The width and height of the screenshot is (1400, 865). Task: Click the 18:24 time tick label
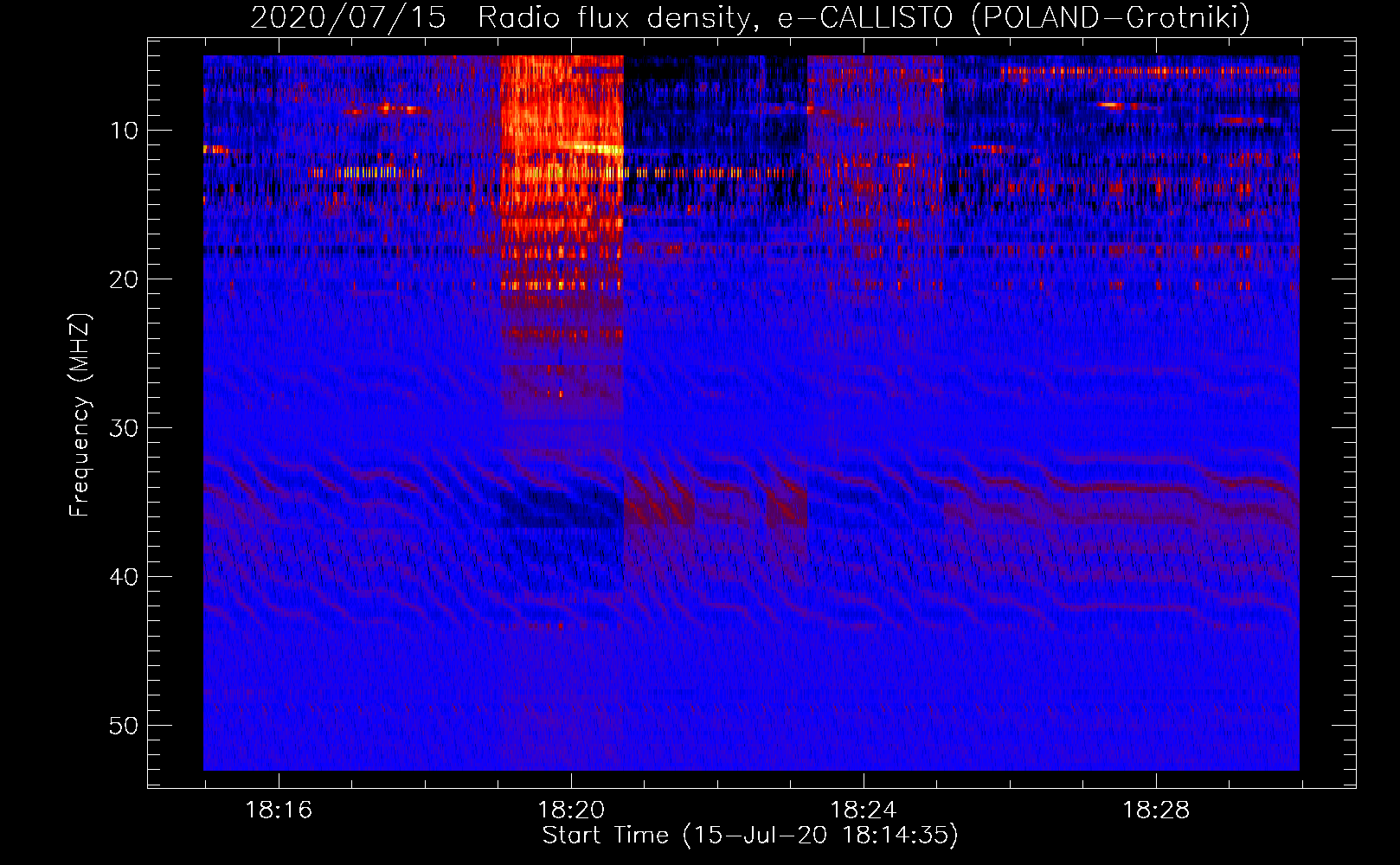click(x=864, y=811)
